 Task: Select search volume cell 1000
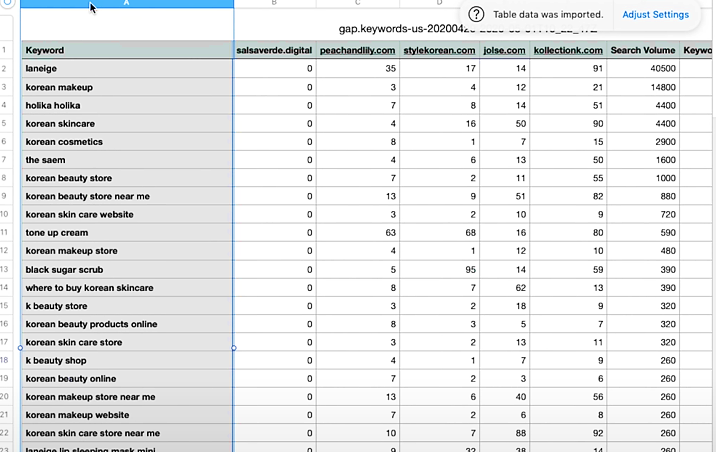point(643,178)
